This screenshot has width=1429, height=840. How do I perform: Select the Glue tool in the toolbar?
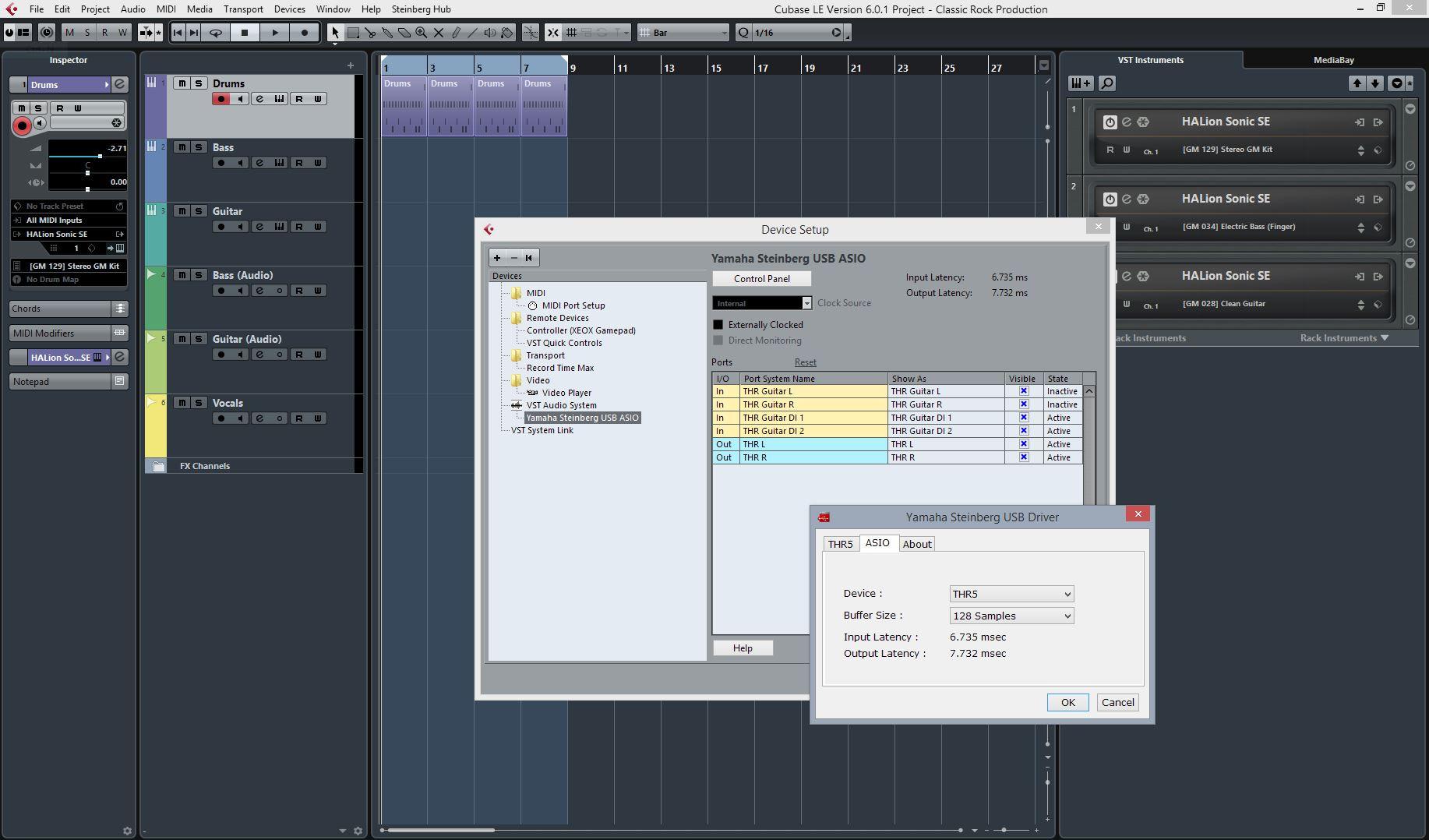coord(387,33)
